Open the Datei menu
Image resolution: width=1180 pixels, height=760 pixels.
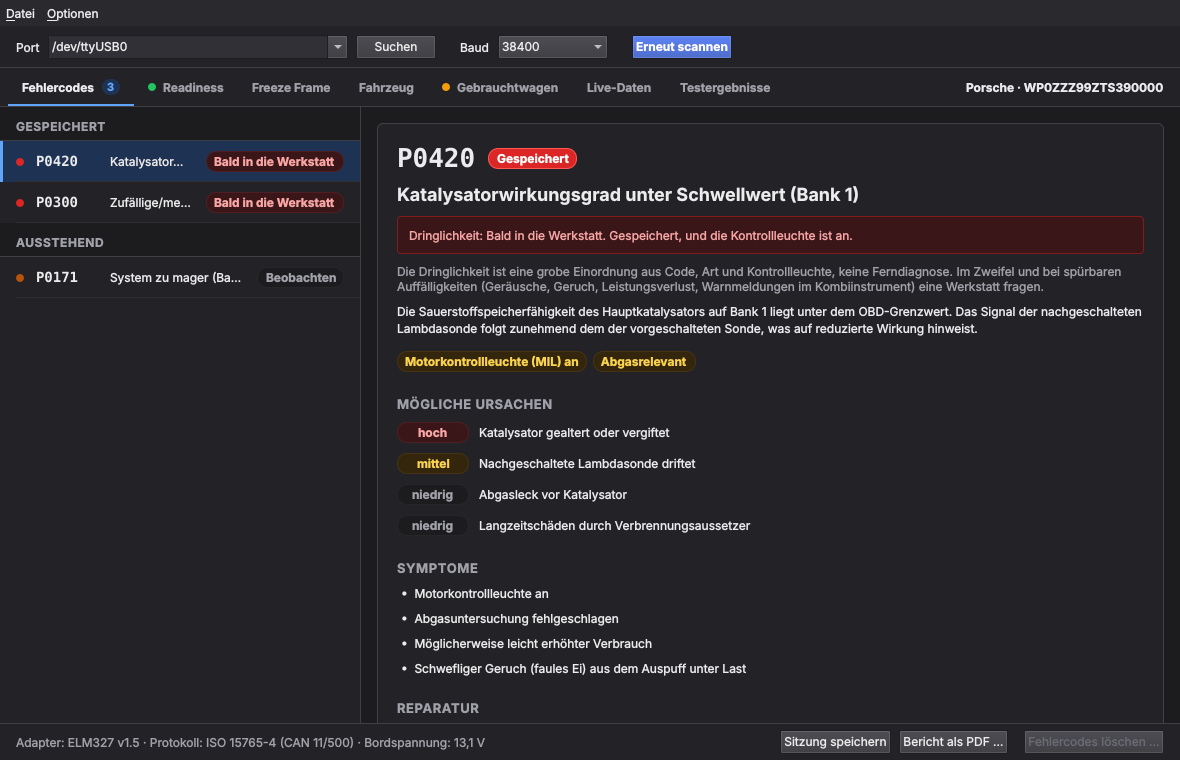(x=20, y=14)
